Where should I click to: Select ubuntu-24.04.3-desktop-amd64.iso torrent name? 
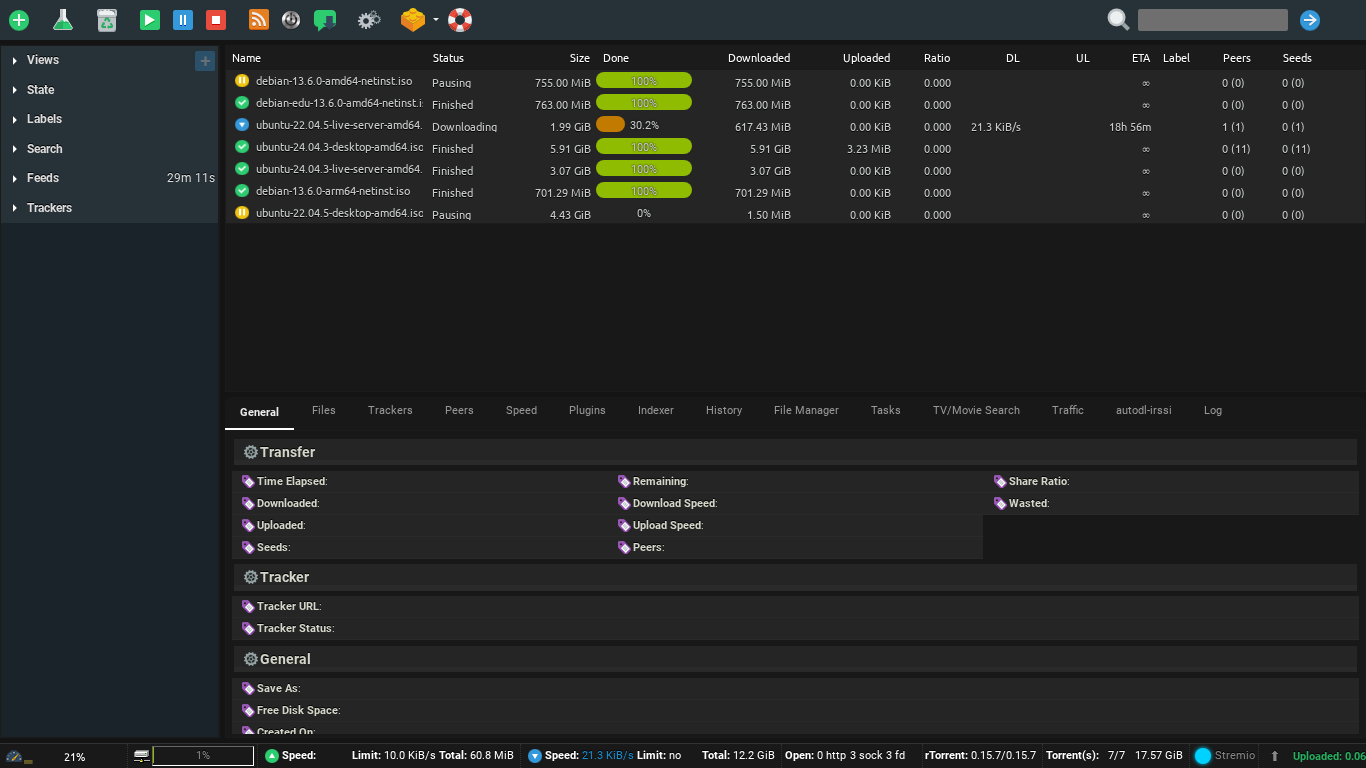[339, 147]
